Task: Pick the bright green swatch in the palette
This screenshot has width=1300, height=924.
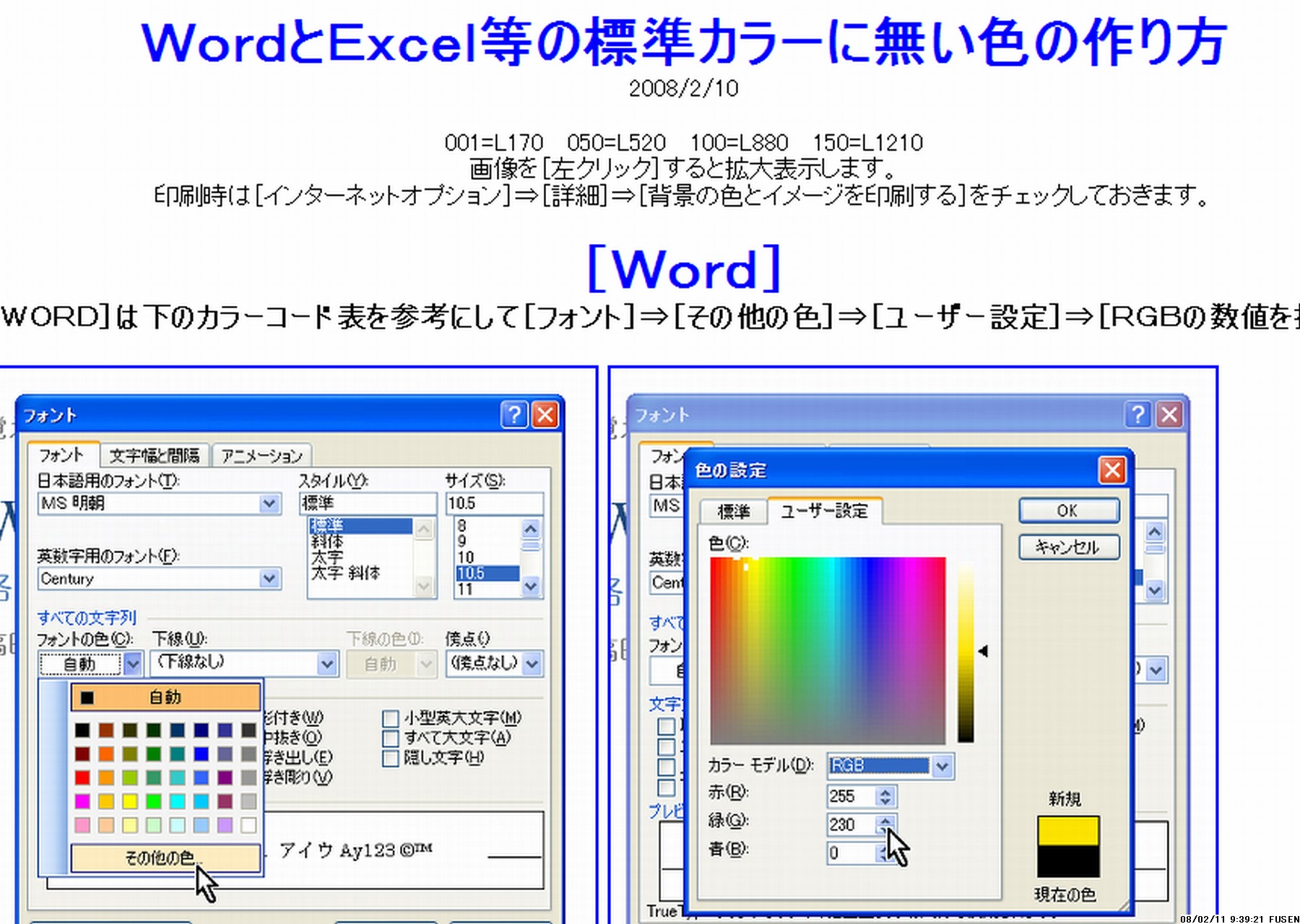Action: [154, 801]
